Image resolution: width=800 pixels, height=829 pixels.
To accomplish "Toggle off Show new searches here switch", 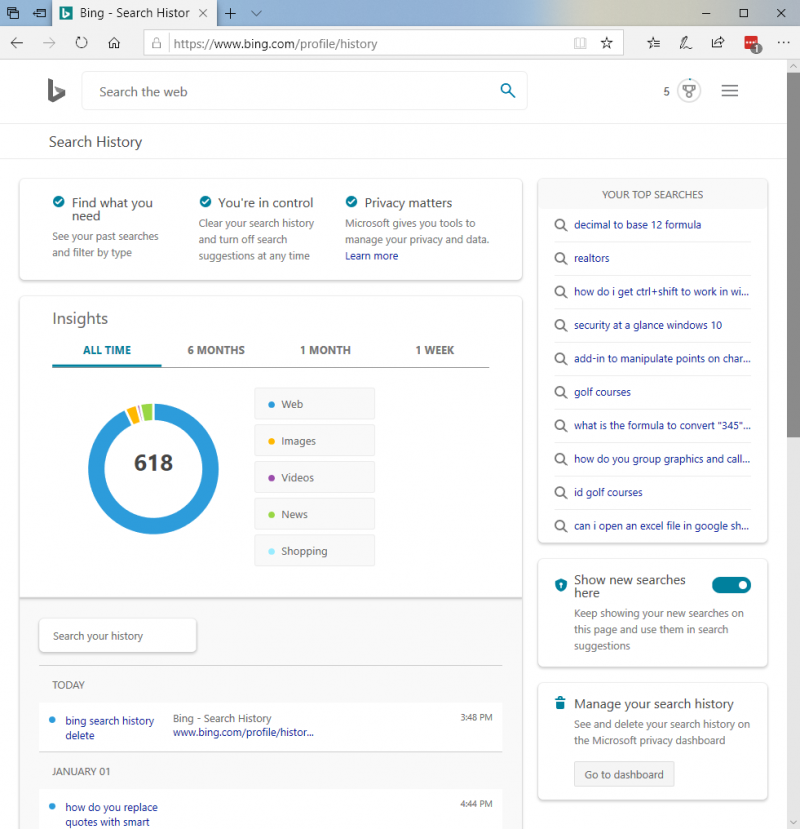I will coord(731,585).
